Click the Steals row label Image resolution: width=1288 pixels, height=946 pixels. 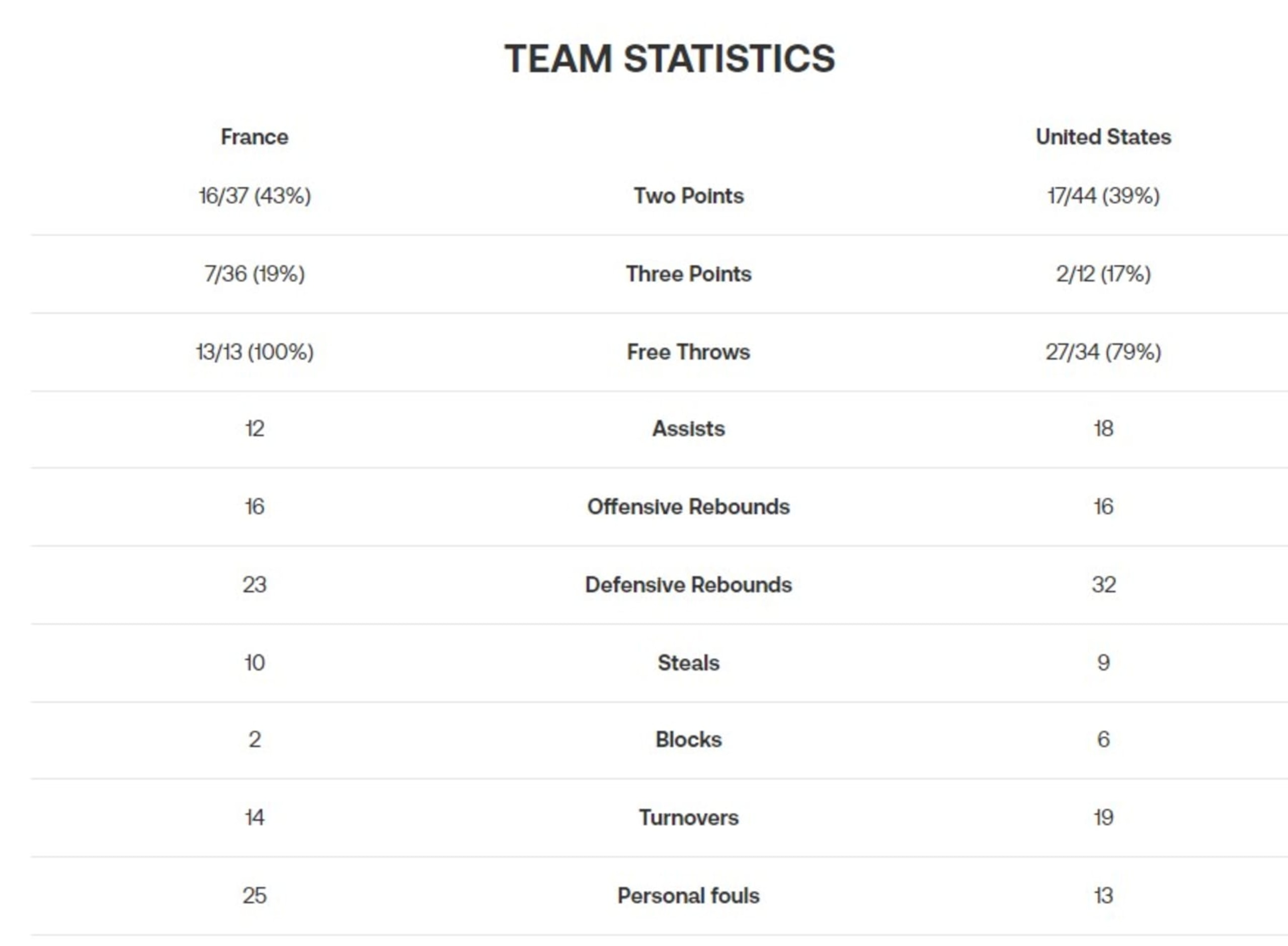688,663
